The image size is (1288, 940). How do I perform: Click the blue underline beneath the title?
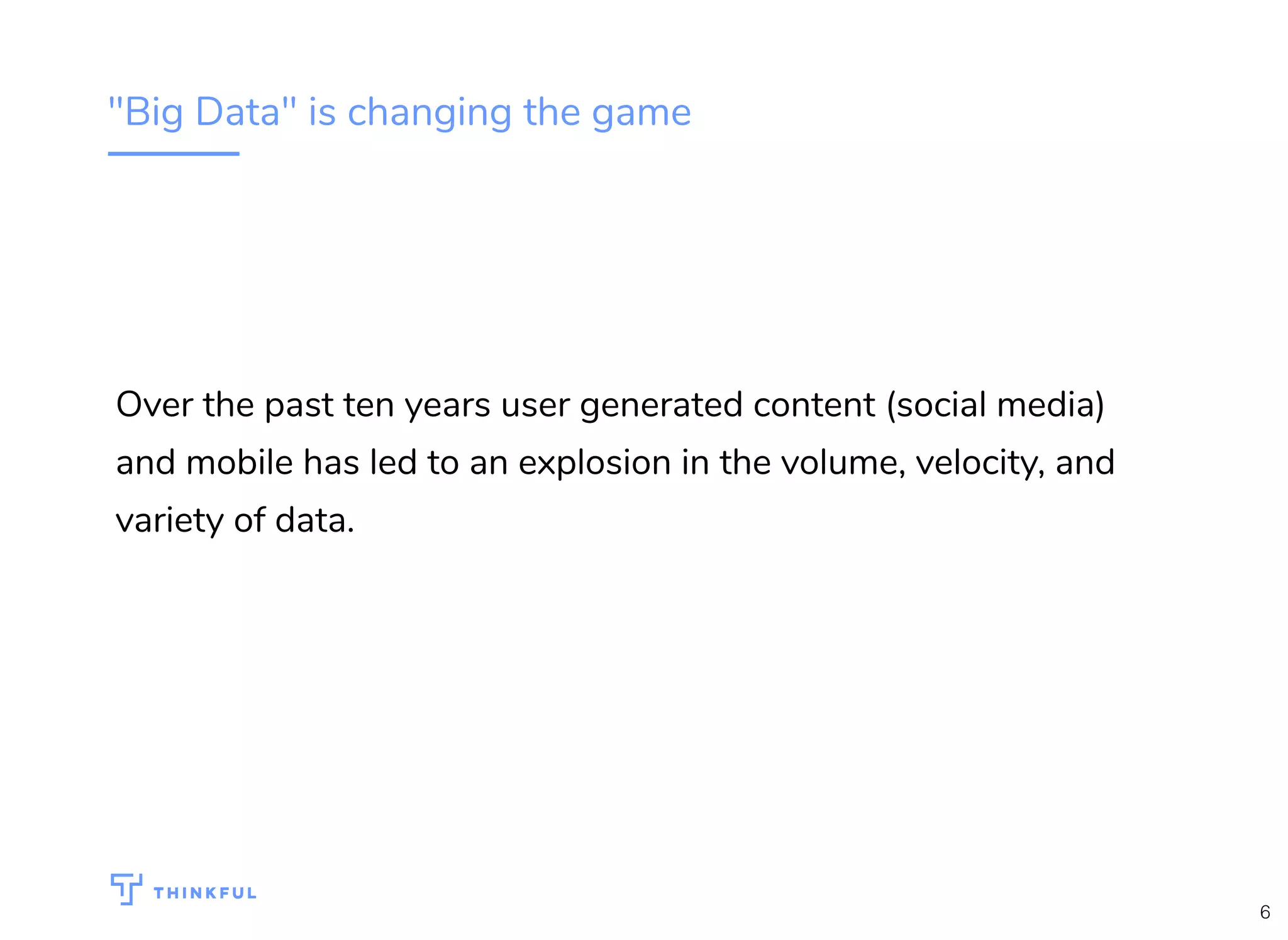pyautogui.click(x=174, y=154)
